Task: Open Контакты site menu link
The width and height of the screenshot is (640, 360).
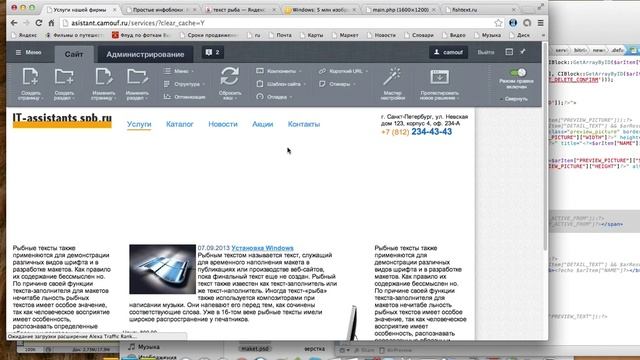Action: pos(304,124)
